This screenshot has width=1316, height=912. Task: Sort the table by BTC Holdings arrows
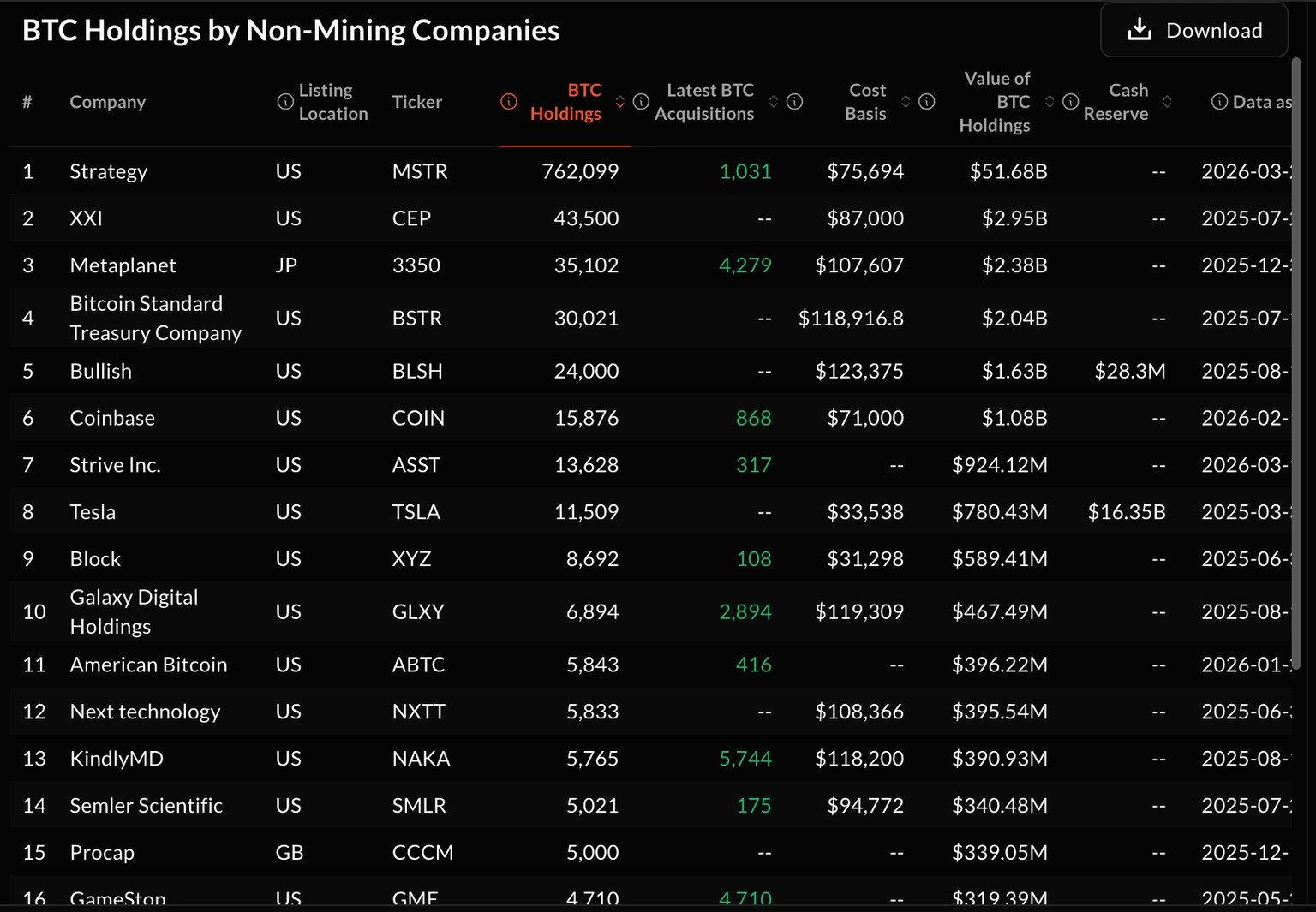(x=620, y=102)
